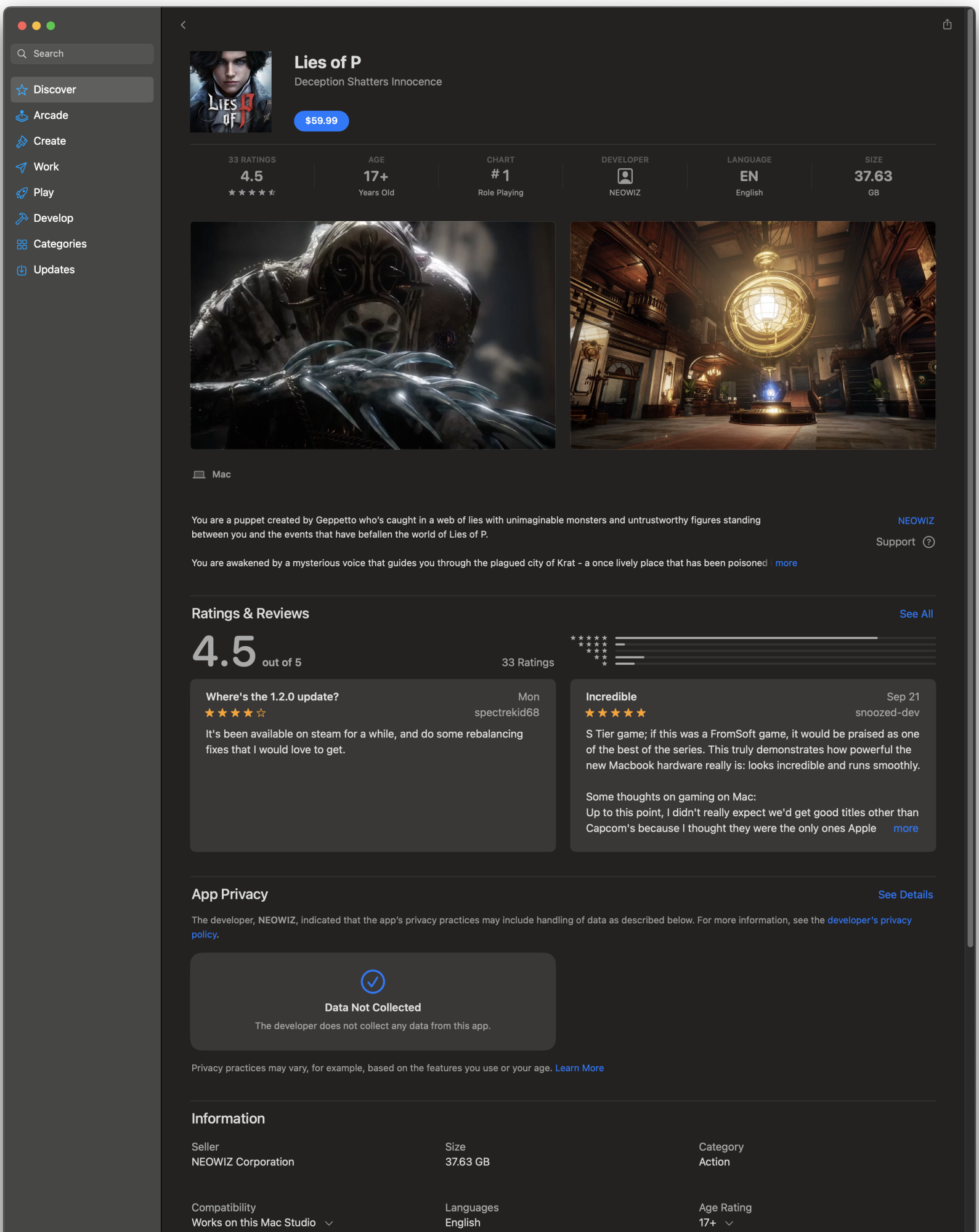Click the 33 Ratings 4.5 stat
This screenshot has width=979, height=1232.
[252, 176]
